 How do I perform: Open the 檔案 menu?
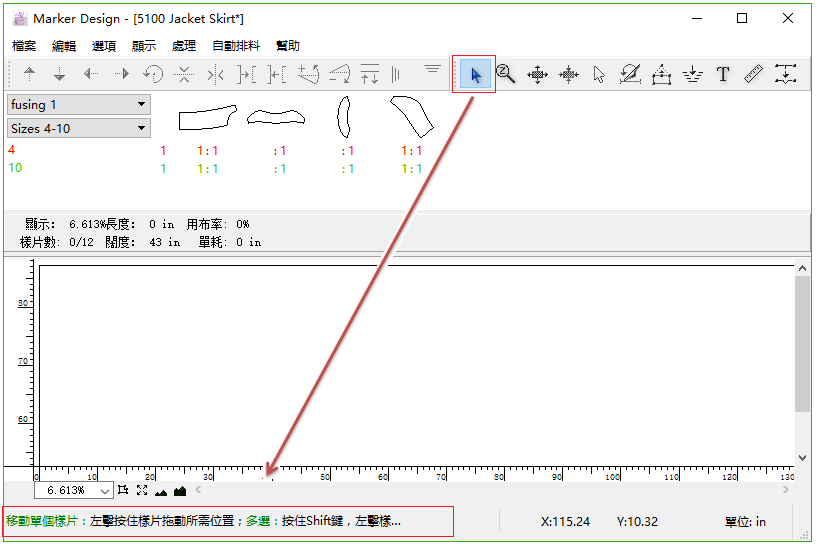24,46
